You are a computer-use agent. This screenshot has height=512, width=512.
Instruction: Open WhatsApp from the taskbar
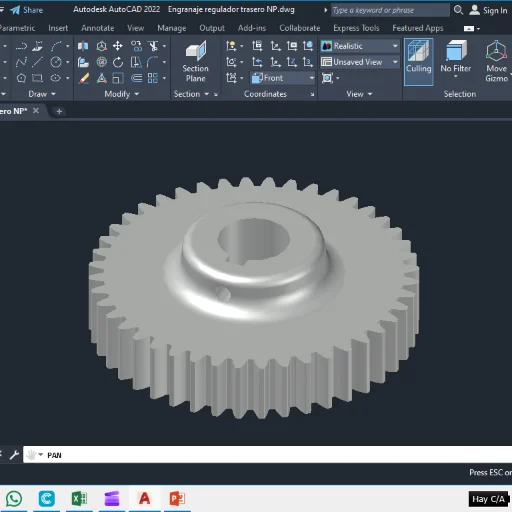click(x=14, y=499)
